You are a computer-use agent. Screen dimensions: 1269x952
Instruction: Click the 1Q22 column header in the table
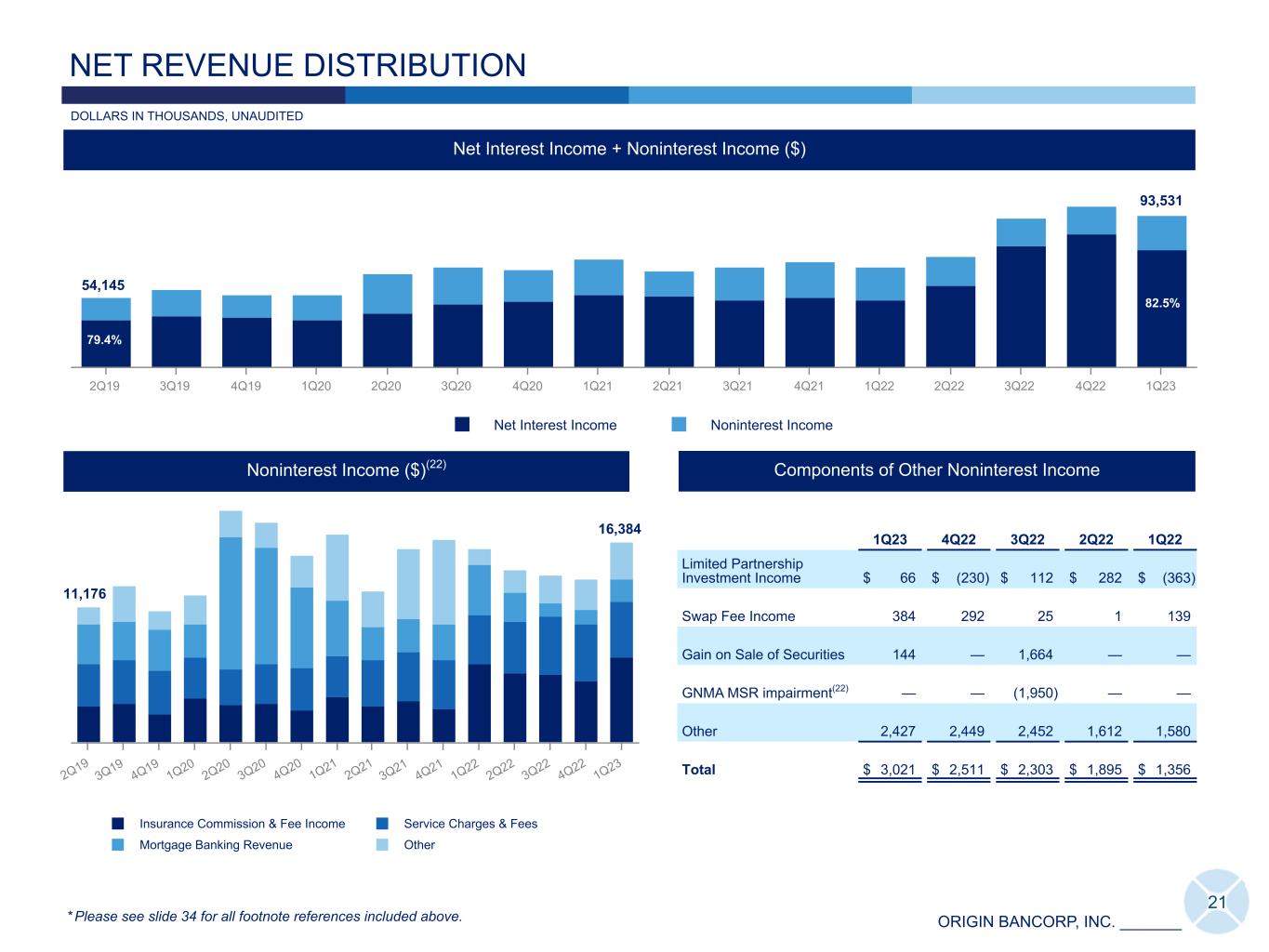[1165, 540]
